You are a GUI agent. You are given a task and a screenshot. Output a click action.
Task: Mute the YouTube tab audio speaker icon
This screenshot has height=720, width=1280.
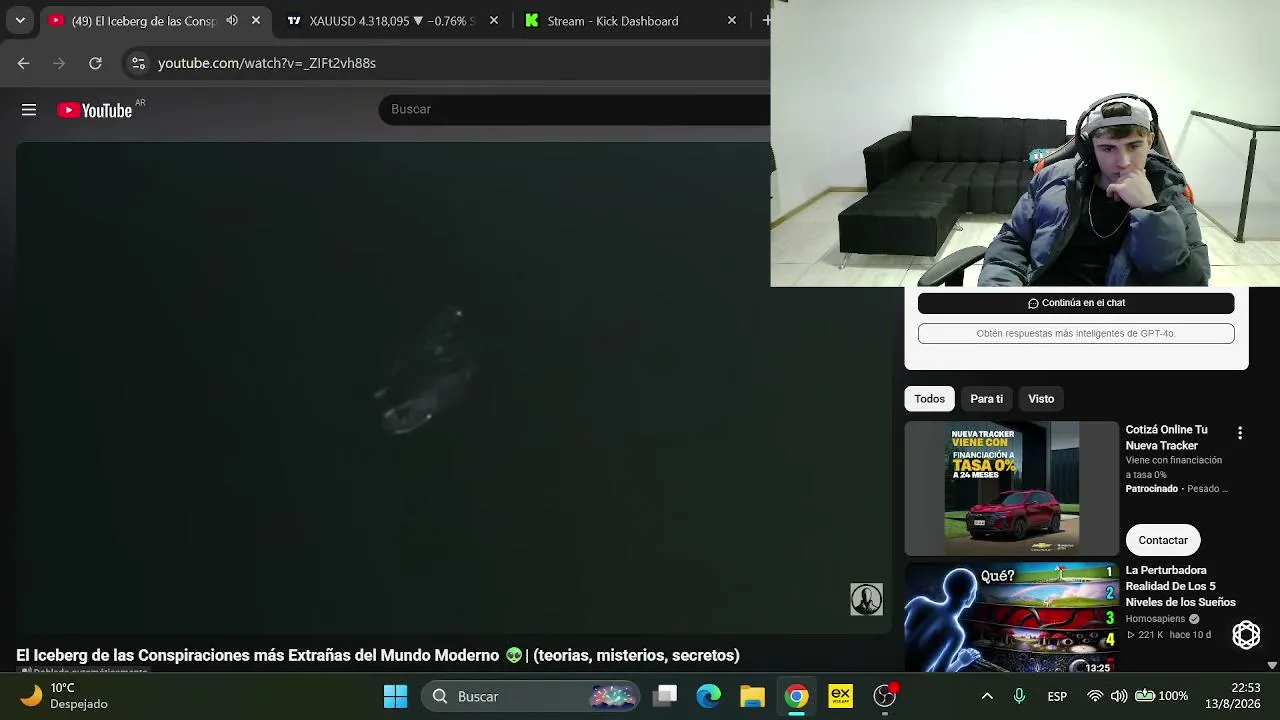tap(232, 21)
